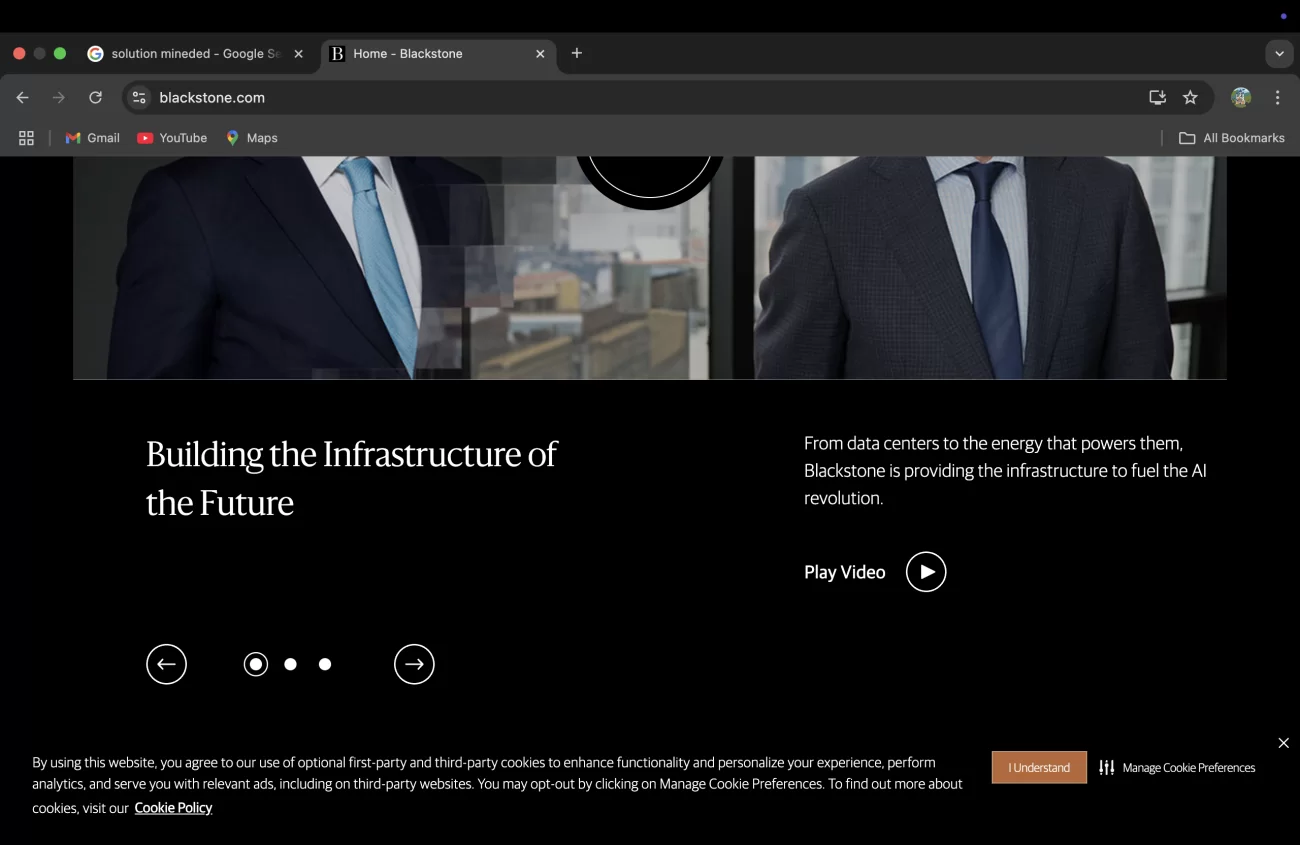
Task: Open the apps grid in bookmarks bar
Action: [x=26, y=138]
